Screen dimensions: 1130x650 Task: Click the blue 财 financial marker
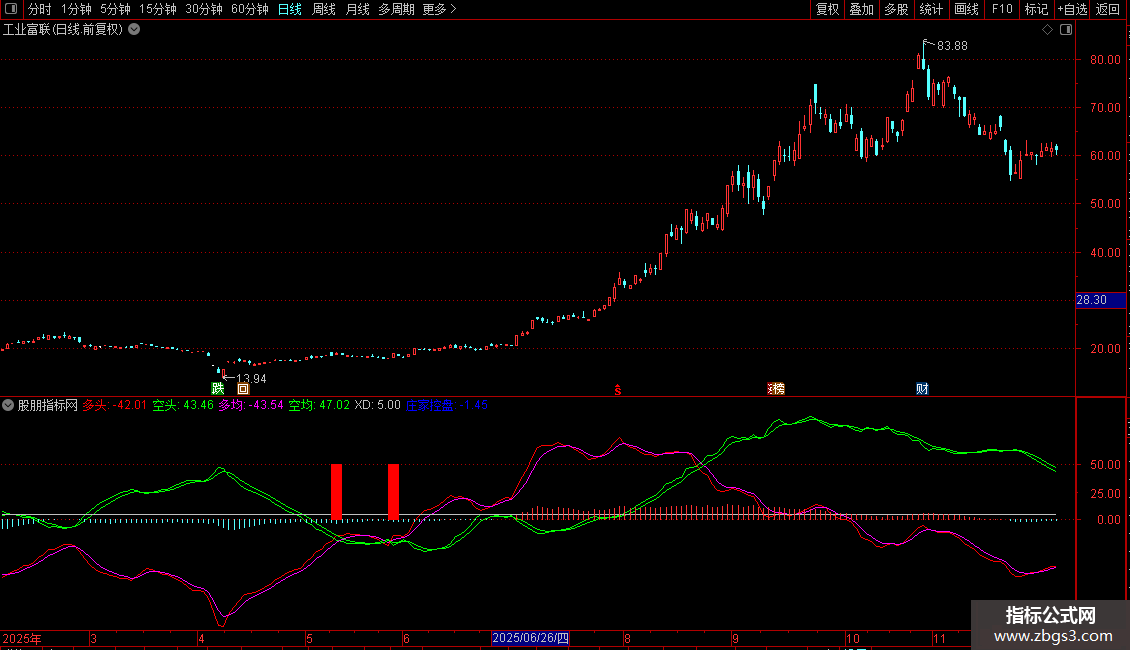922,389
